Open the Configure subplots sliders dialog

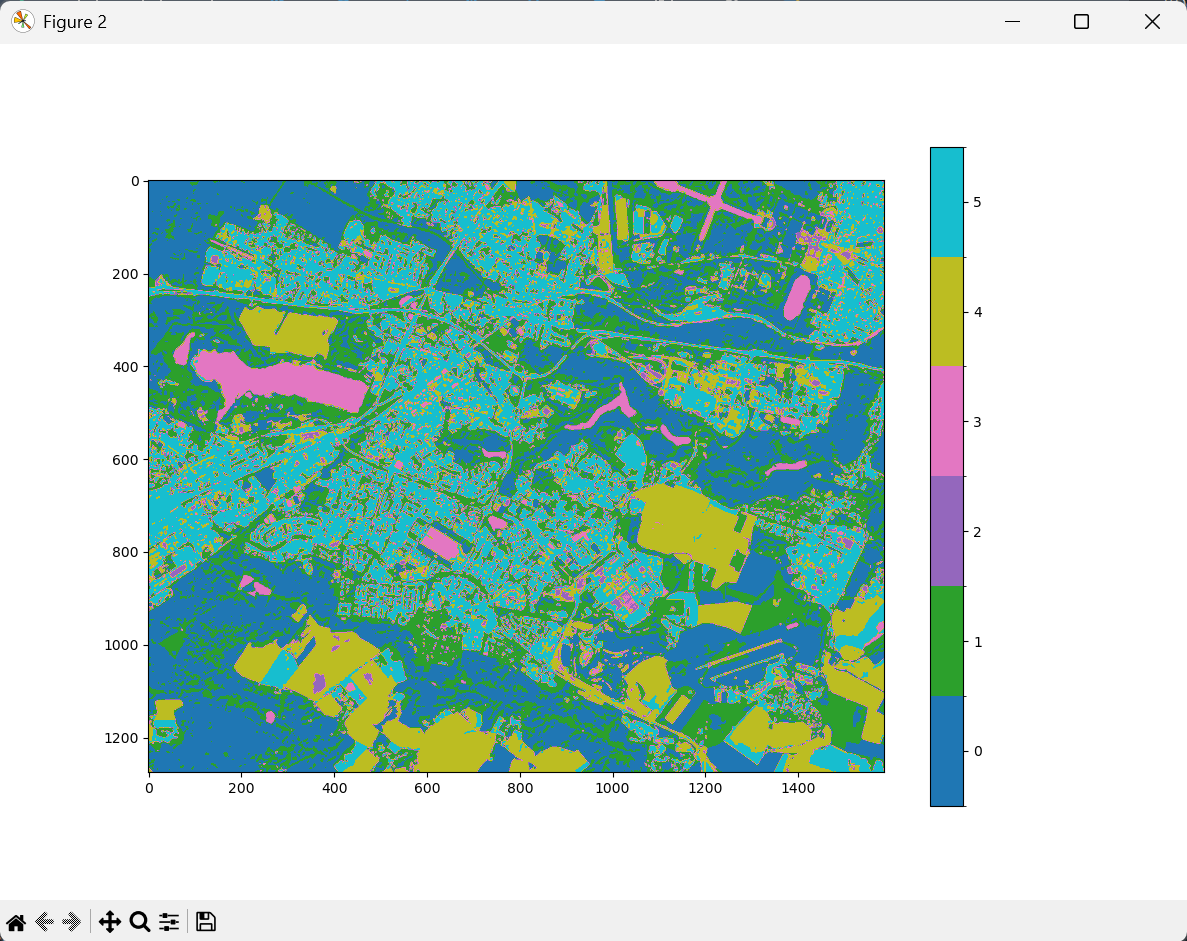coord(169,922)
